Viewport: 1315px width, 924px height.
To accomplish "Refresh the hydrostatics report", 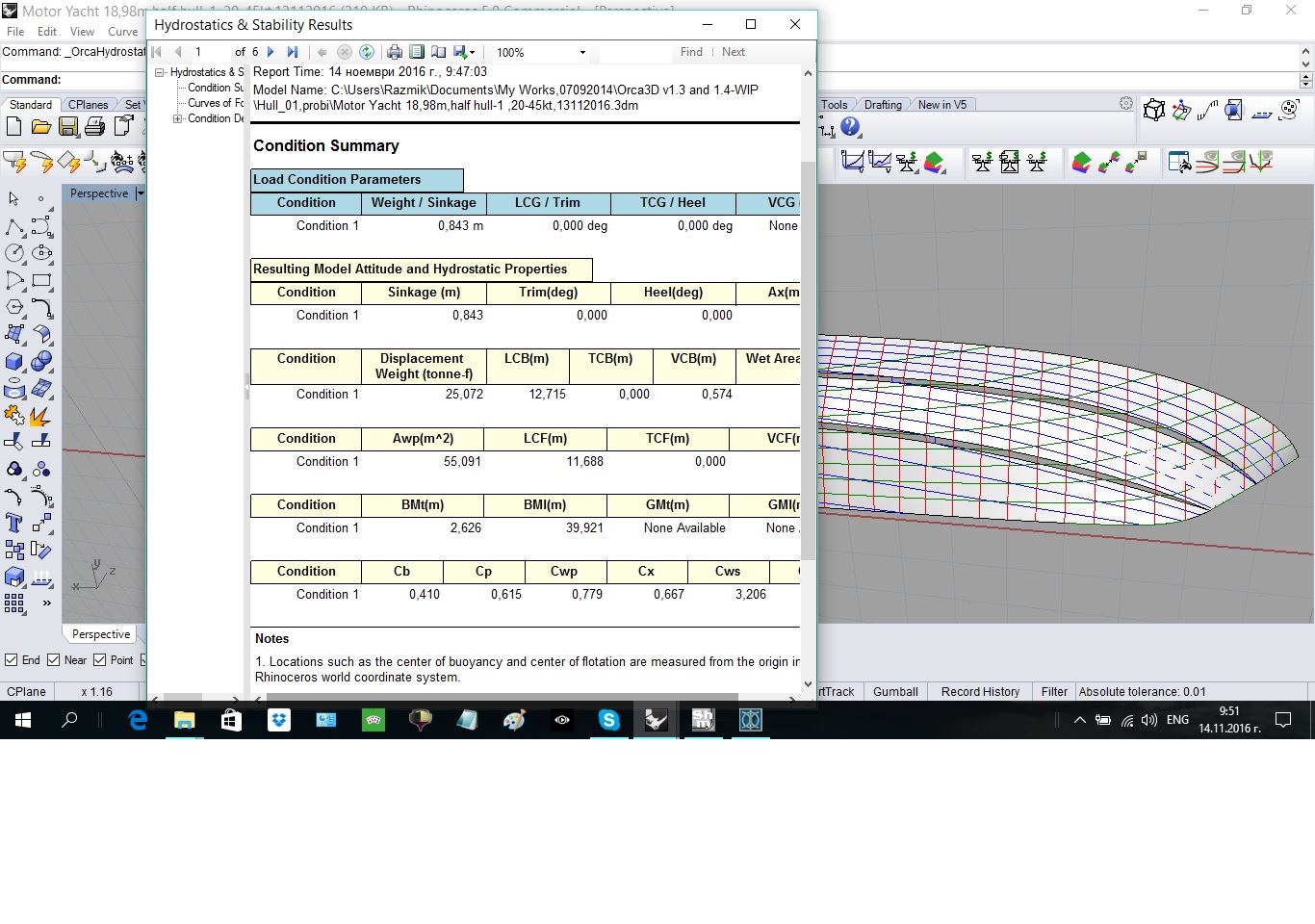I will [367, 52].
